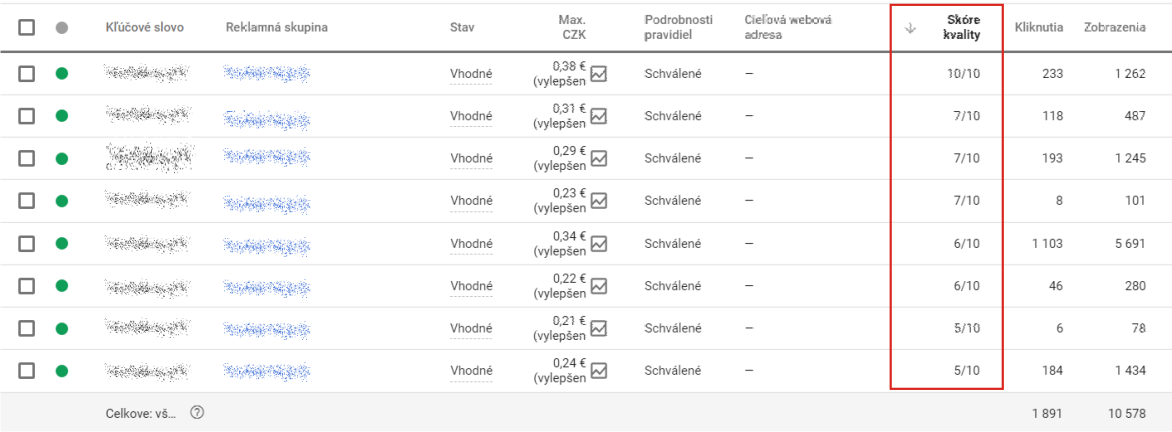Open bid simulator icon for 0,38 € row
Viewport: 1172px width, 432px height.
[599, 73]
